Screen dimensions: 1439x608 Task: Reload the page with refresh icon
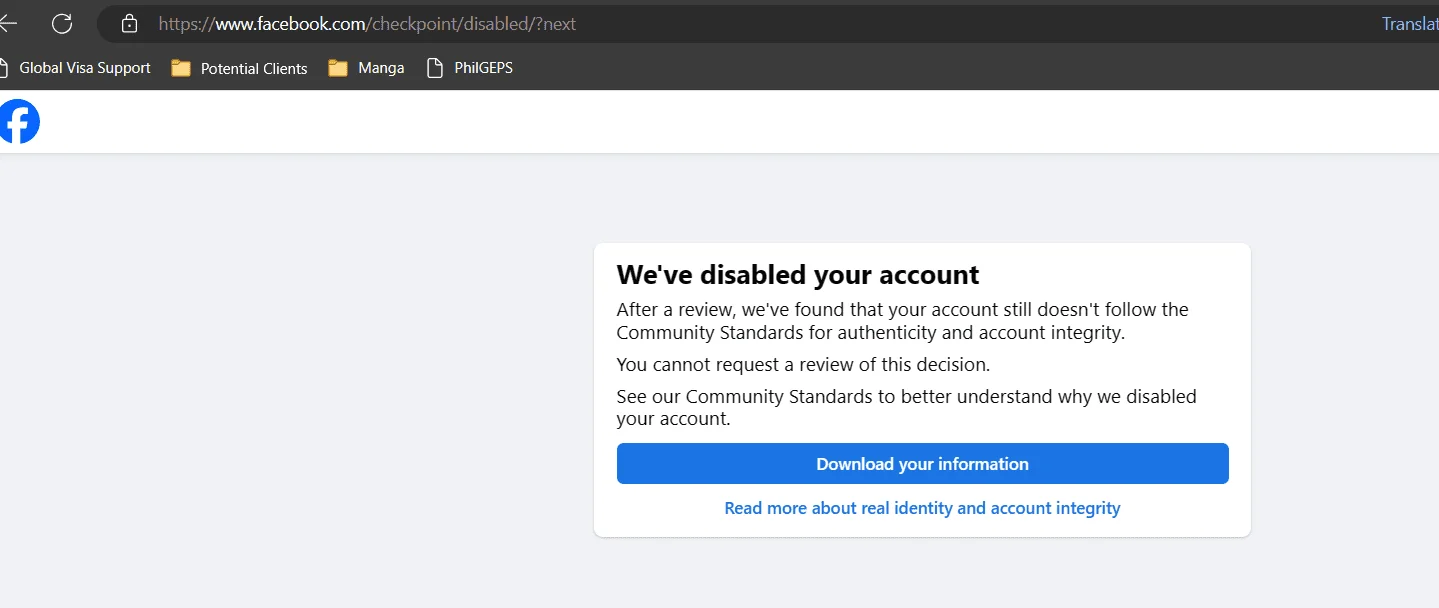(62, 24)
